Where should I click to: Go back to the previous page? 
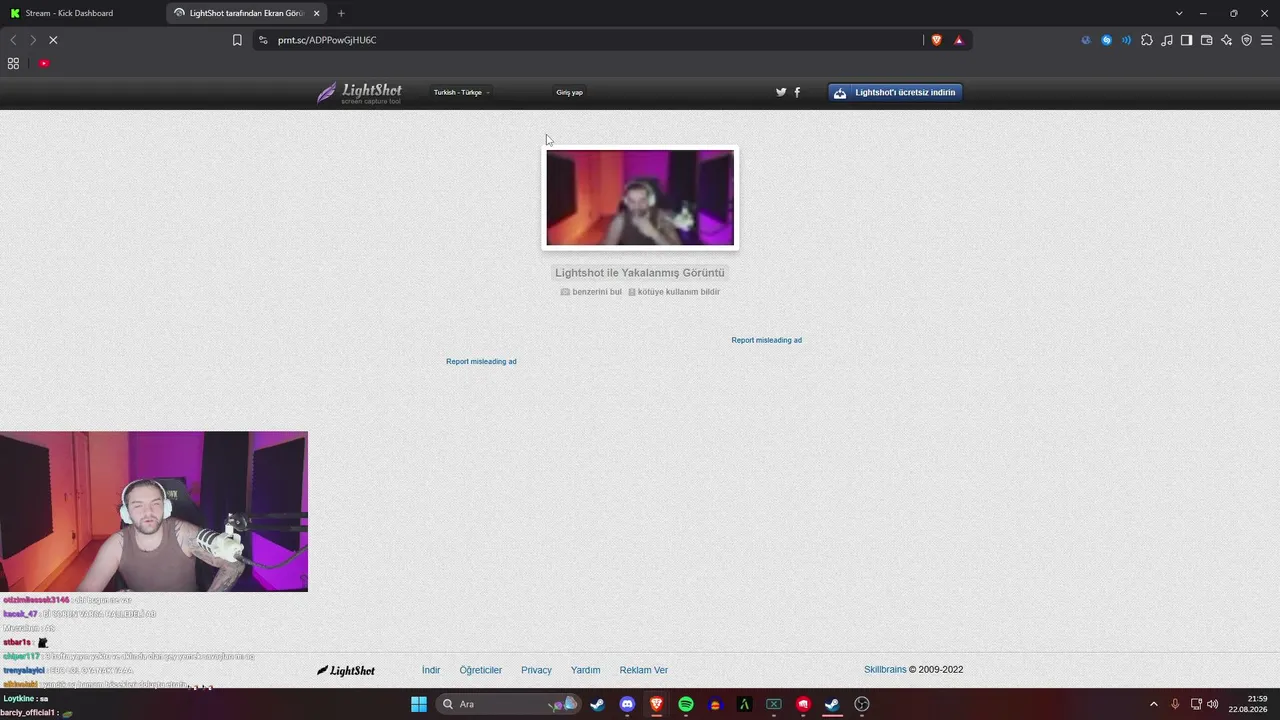point(13,40)
